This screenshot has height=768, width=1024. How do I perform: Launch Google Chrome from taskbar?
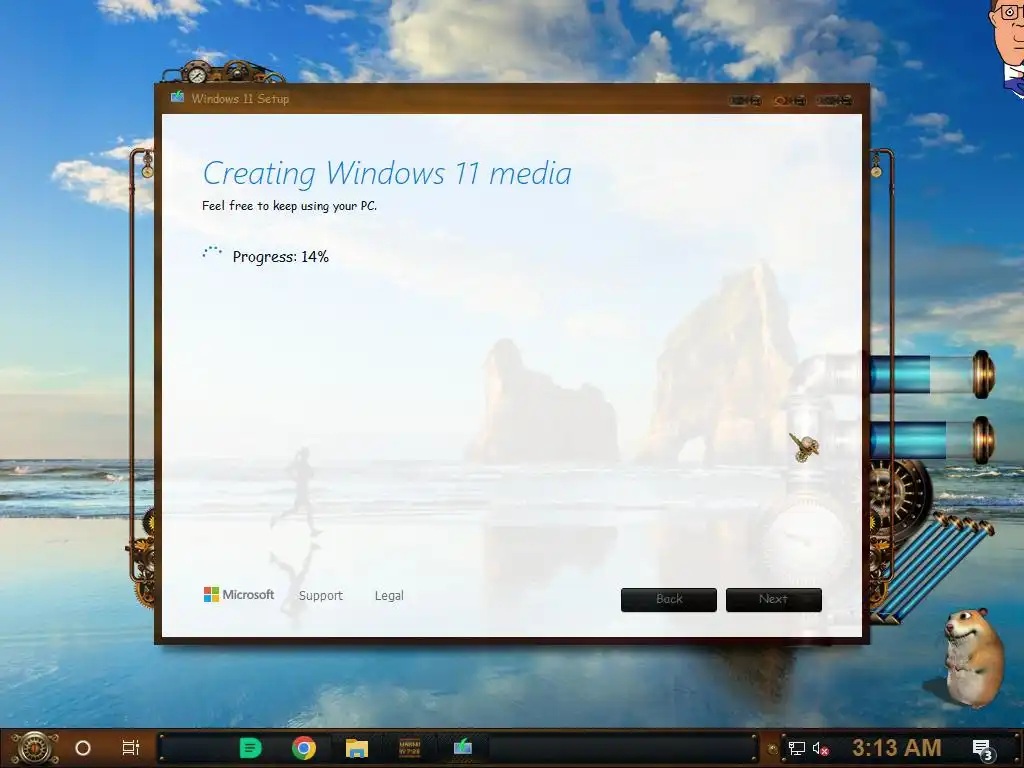coord(304,748)
